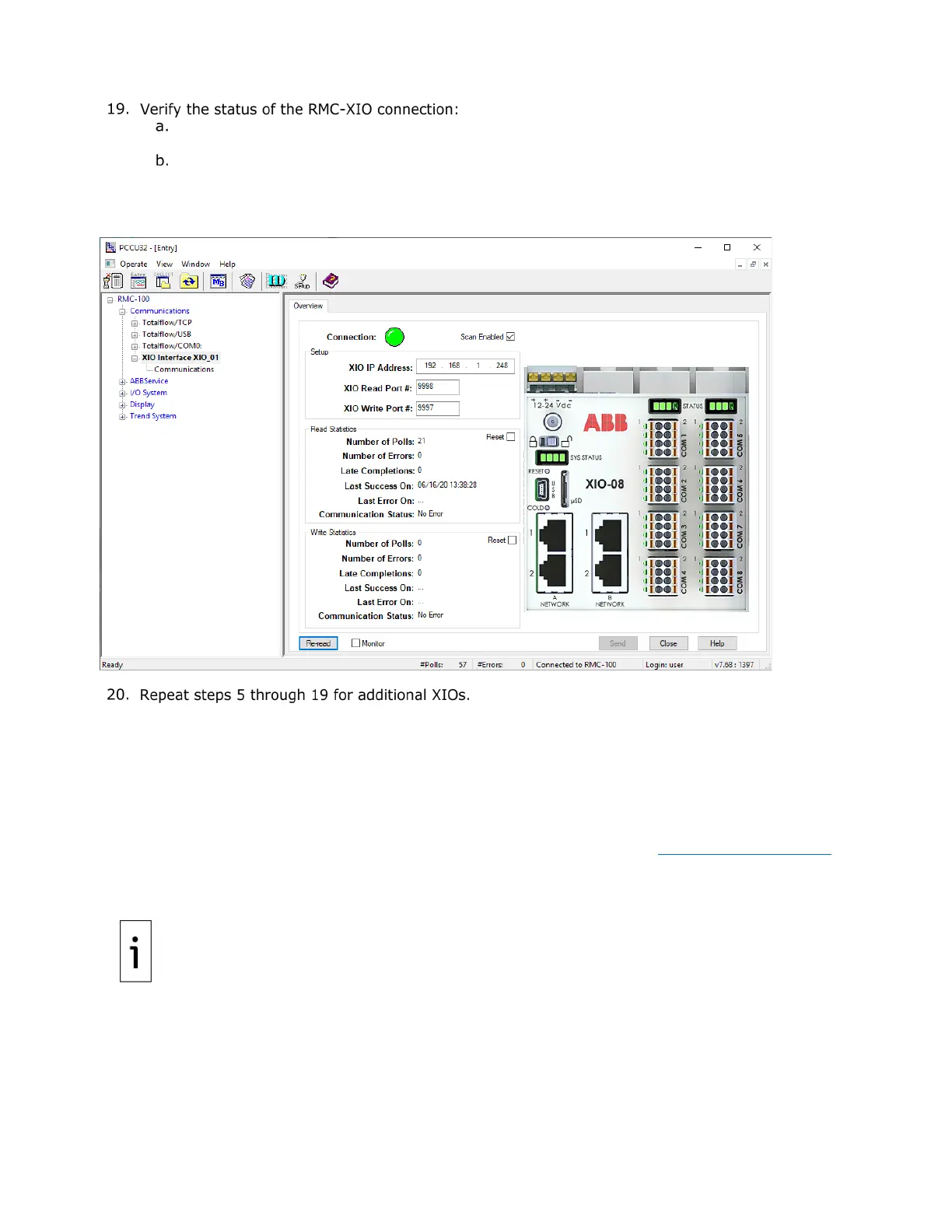Screen dimensions: 952x1232
Task: Expand the ABBService node
Action: tap(122, 381)
